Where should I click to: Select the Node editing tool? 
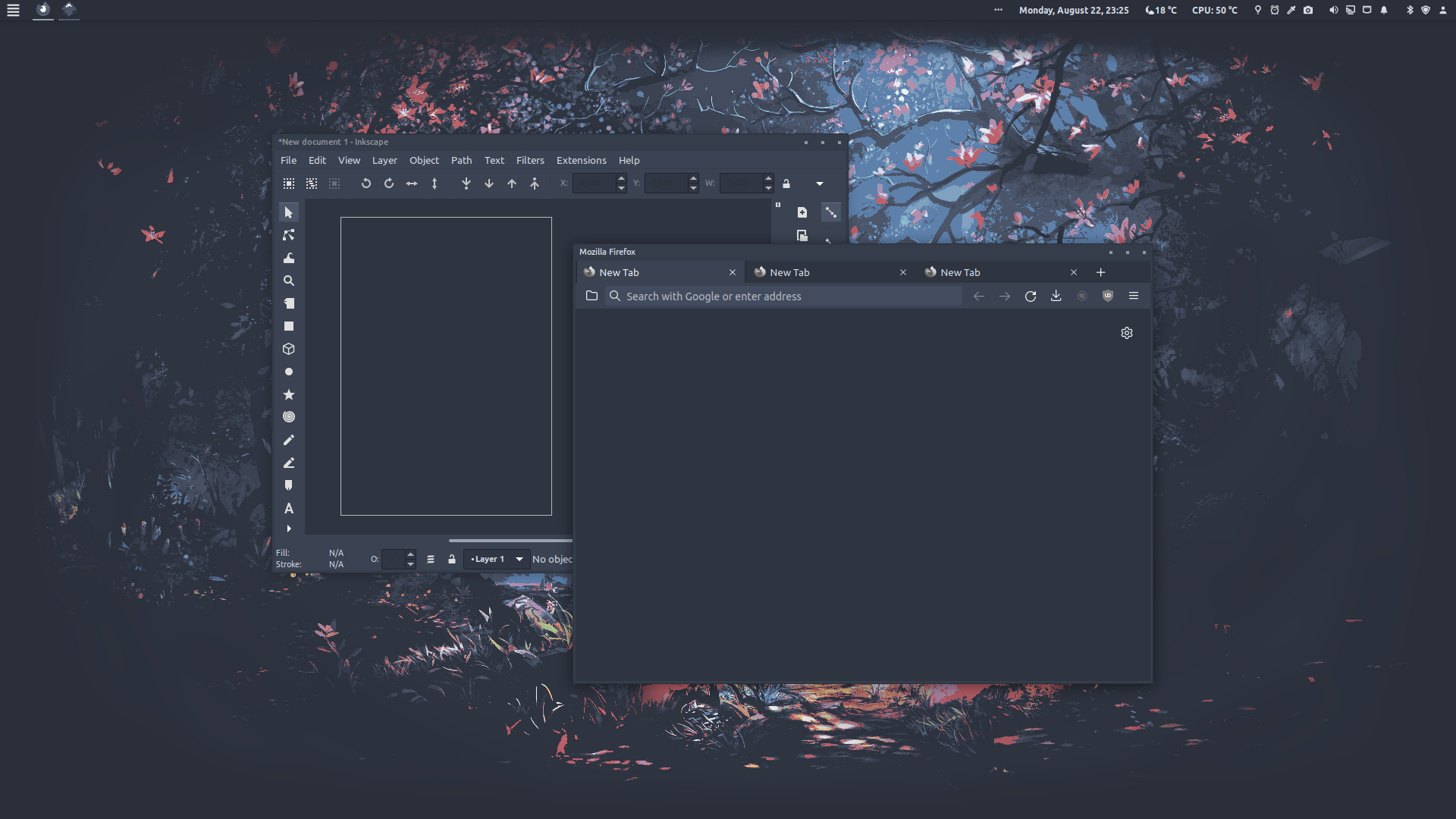click(289, 235)
